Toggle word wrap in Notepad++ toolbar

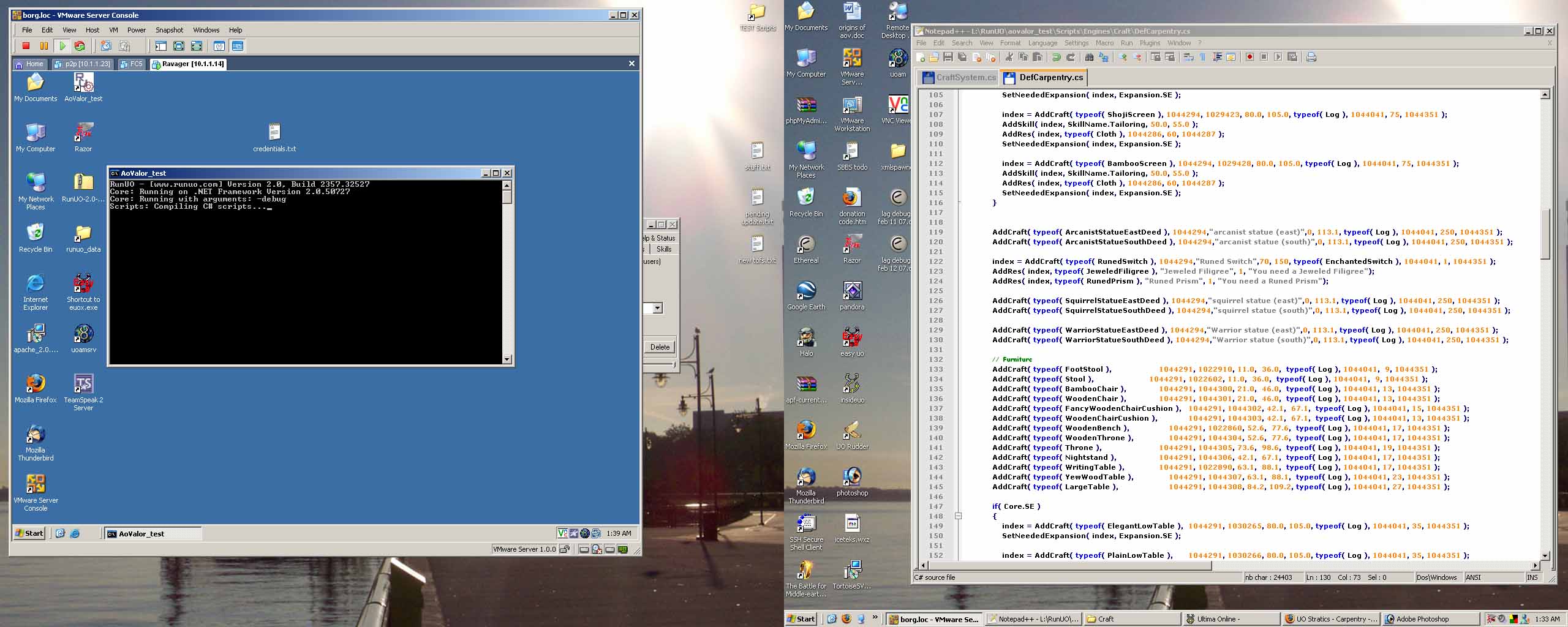[1189, 57]
